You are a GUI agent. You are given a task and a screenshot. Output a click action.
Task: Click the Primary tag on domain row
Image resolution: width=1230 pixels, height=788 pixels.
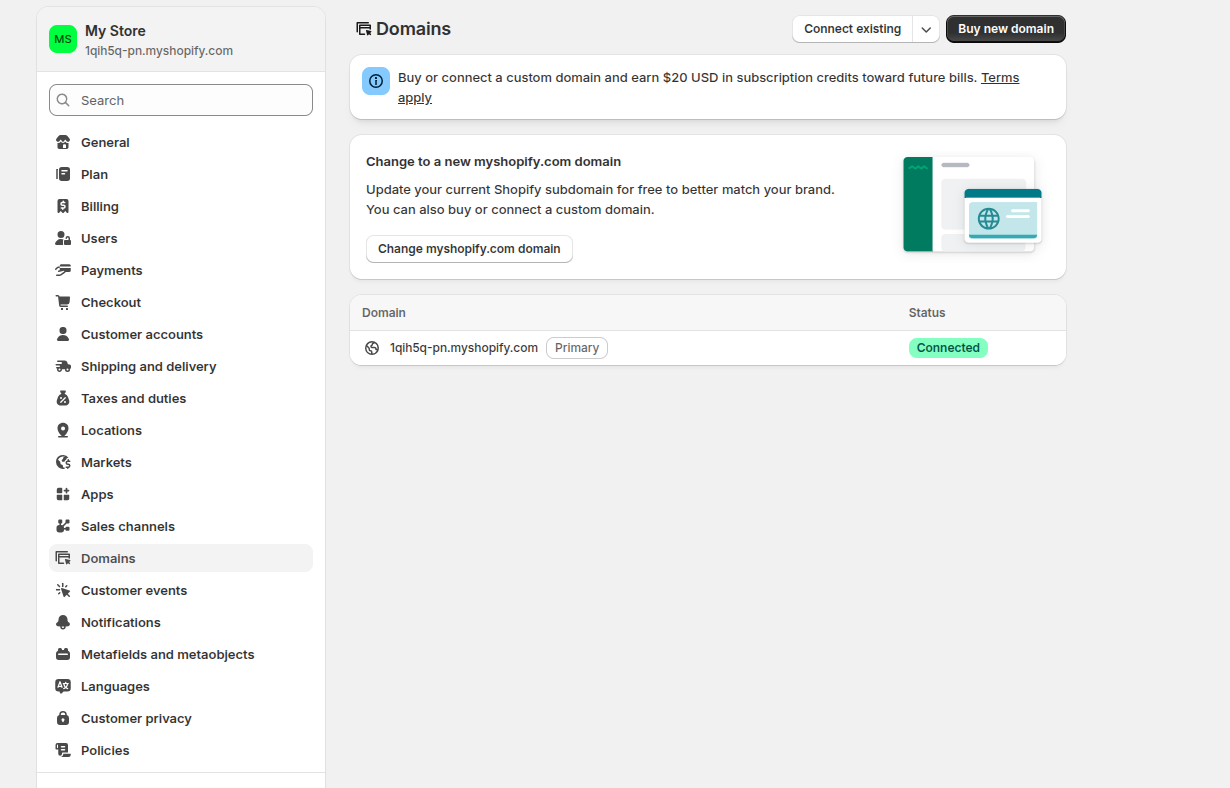tap(577, 348)
